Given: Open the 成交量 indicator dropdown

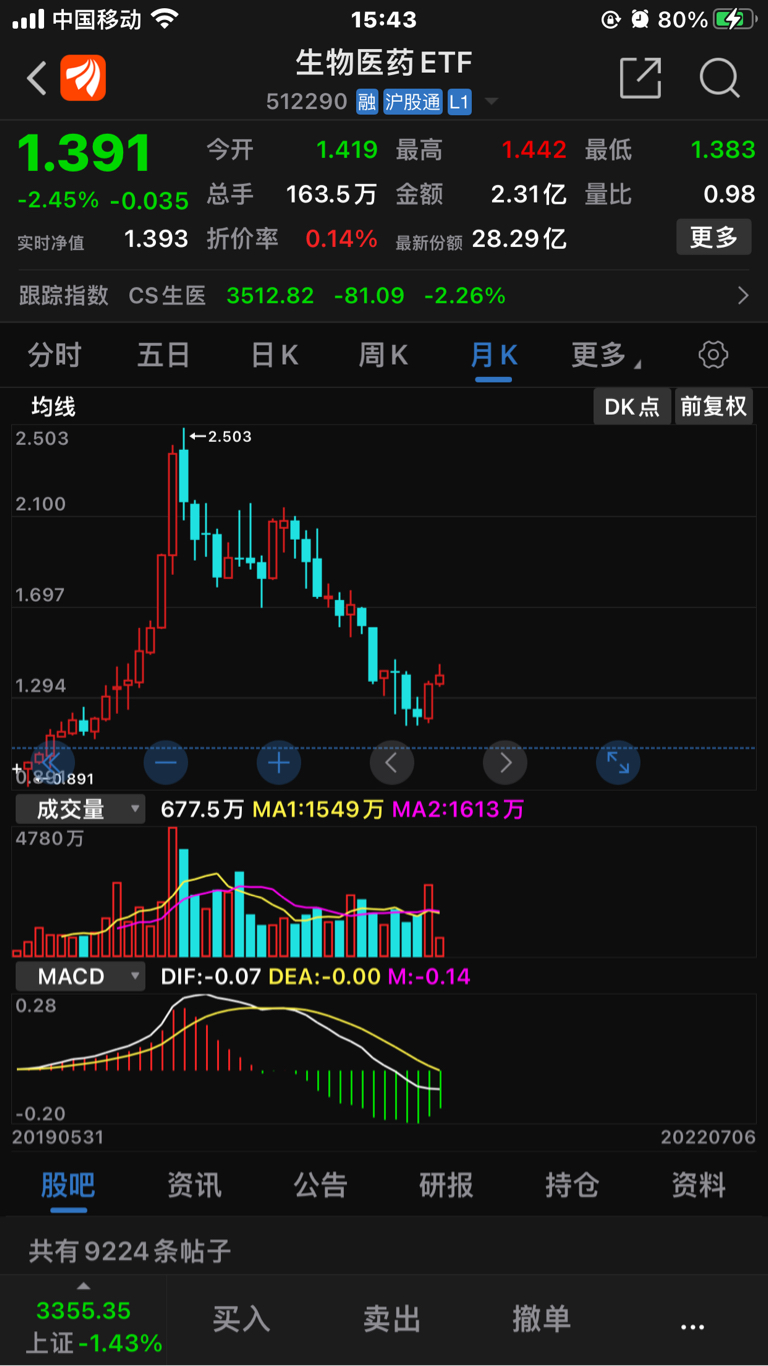Looking at the screenshot, I should [x=80, y=809].
